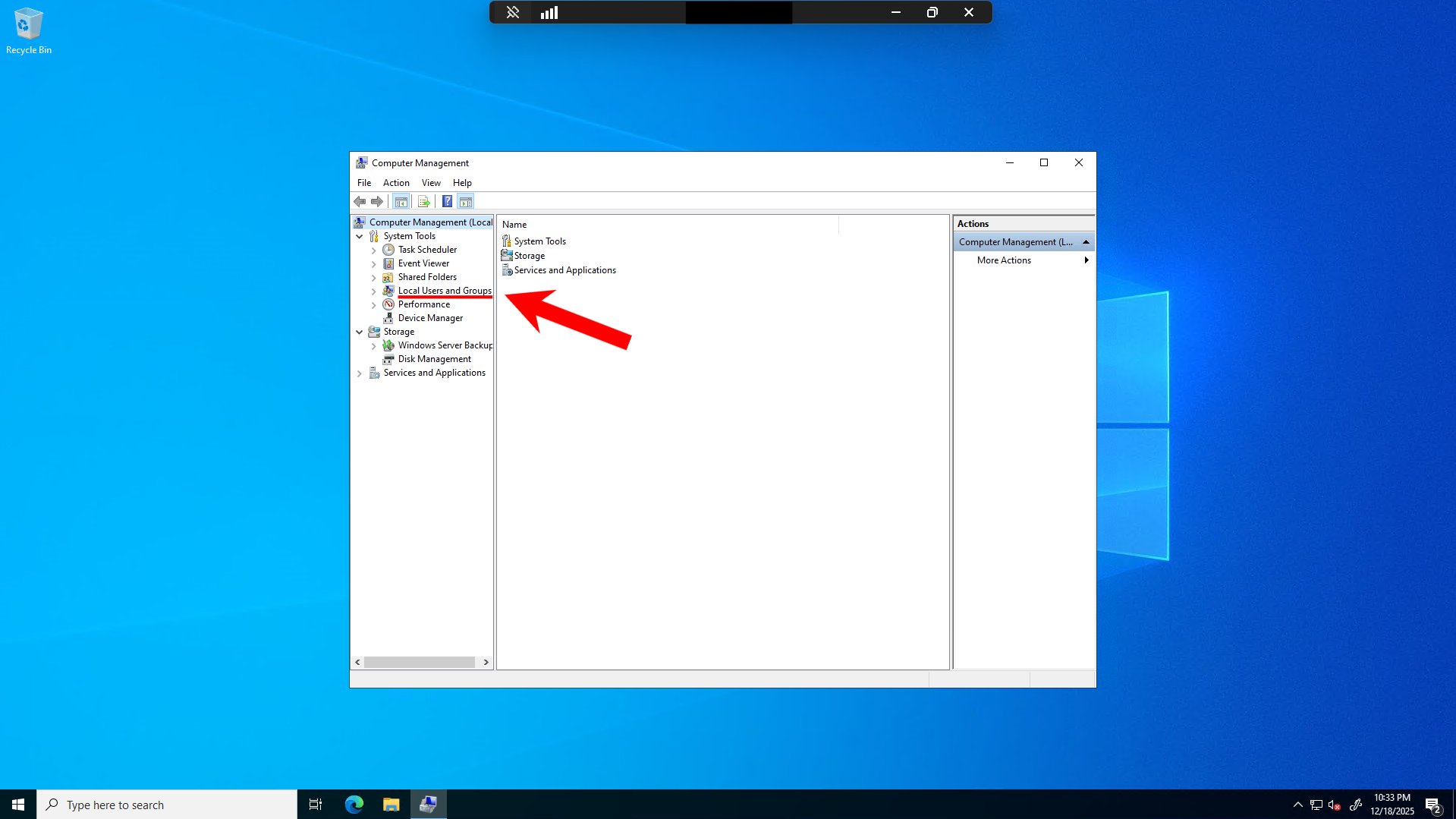Click Storage icon in Name list
This screenshot has width=1456, height=819.
507,256
